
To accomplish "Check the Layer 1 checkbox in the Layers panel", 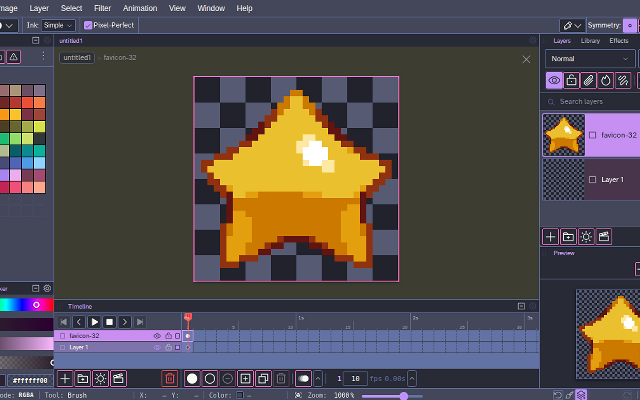I will click(593, 180).
